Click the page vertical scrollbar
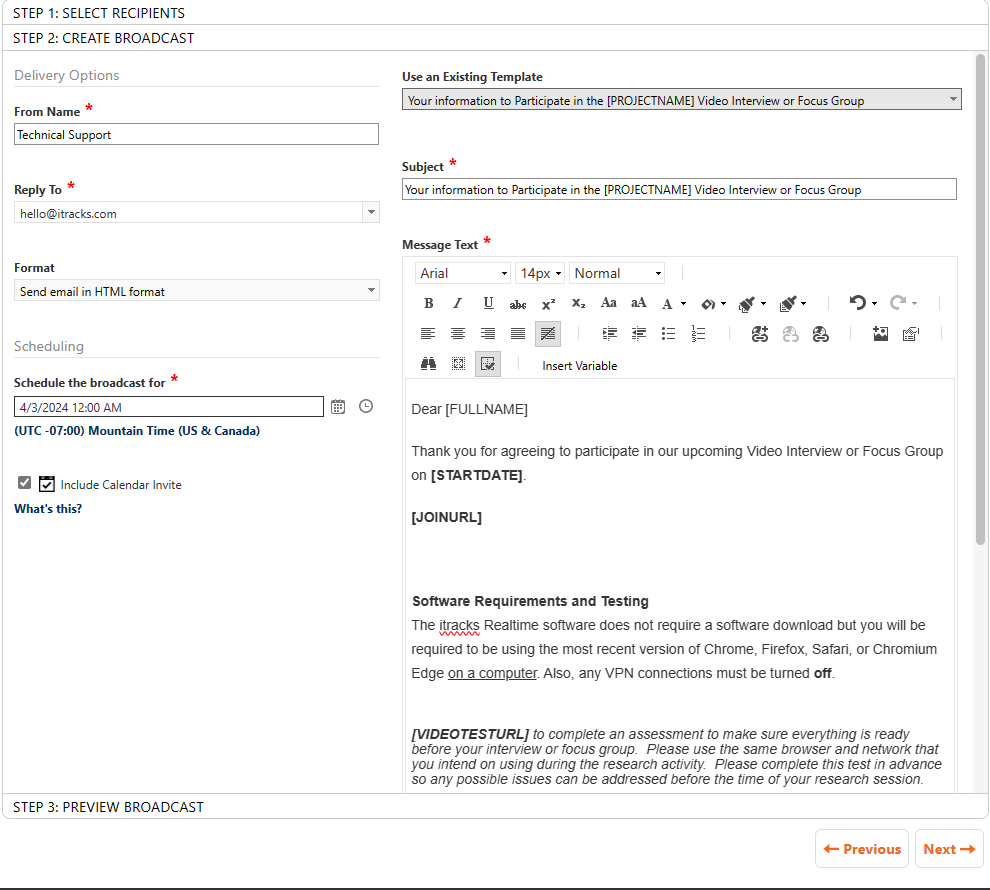Screen dimensions: 990x890 [x=980, y=300]
